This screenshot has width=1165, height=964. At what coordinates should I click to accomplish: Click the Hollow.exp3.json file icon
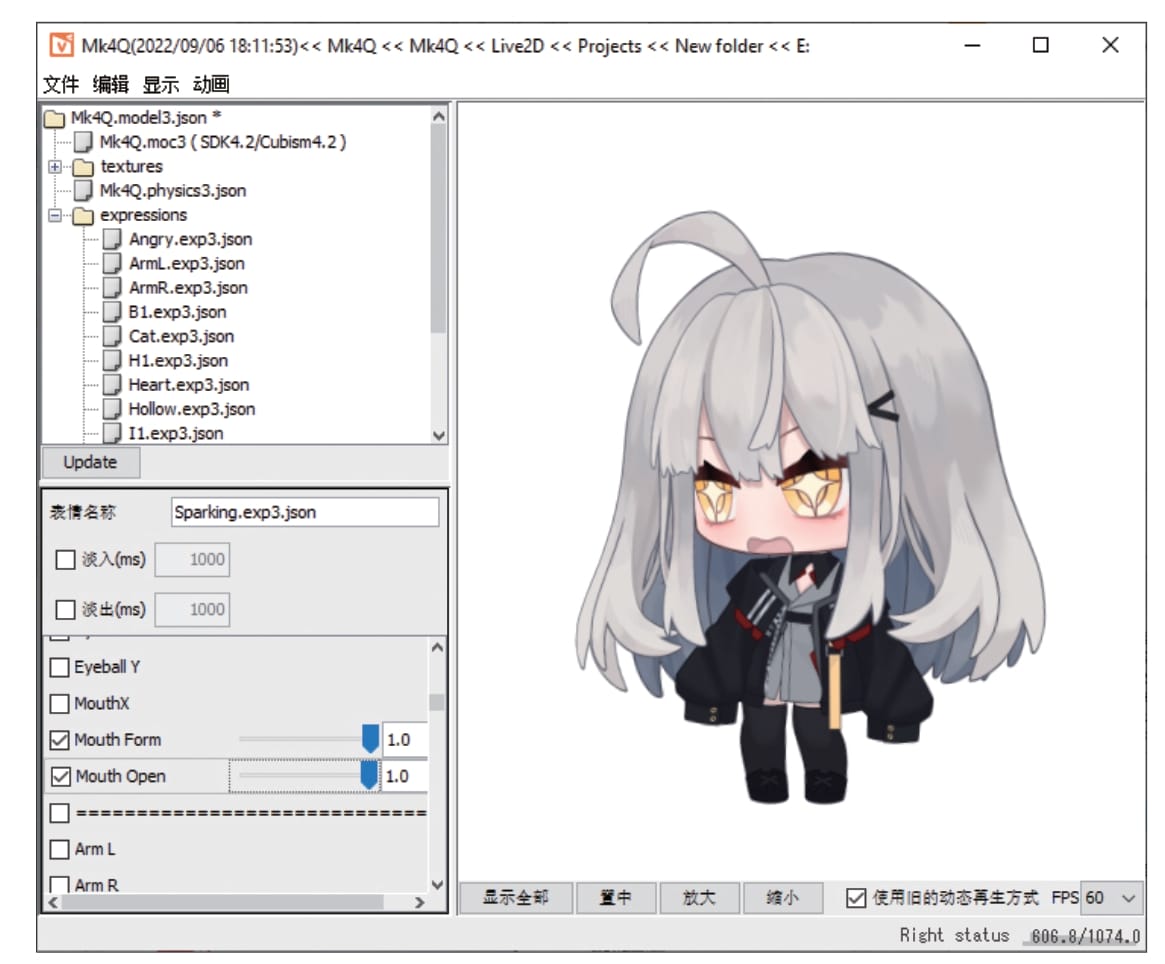point(111,410)
